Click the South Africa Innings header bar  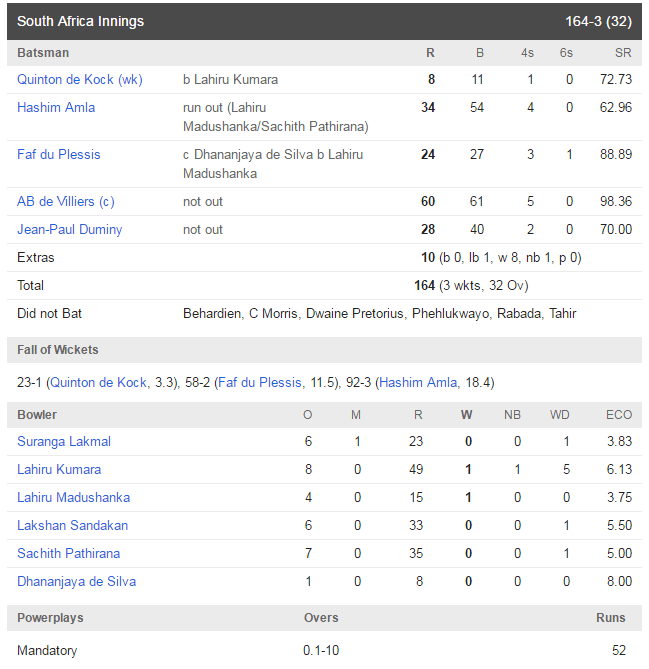click(324, 21)
